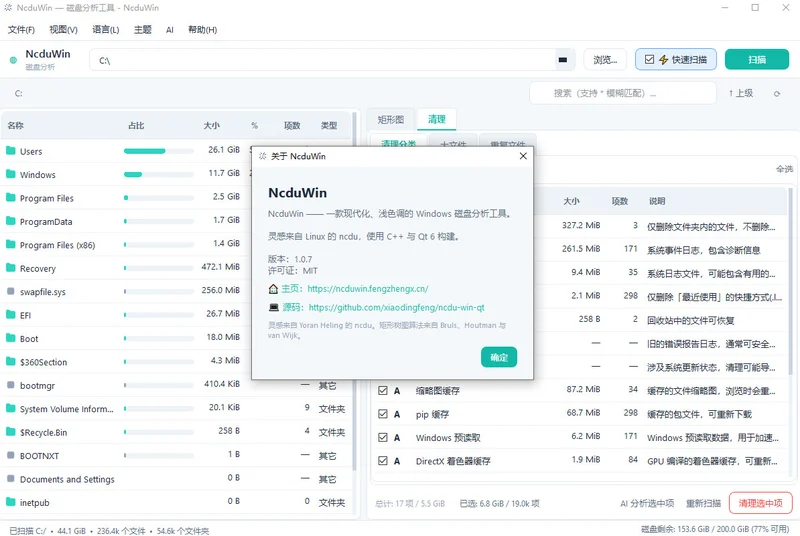Click the EFI folder icon

click(11, 315)
